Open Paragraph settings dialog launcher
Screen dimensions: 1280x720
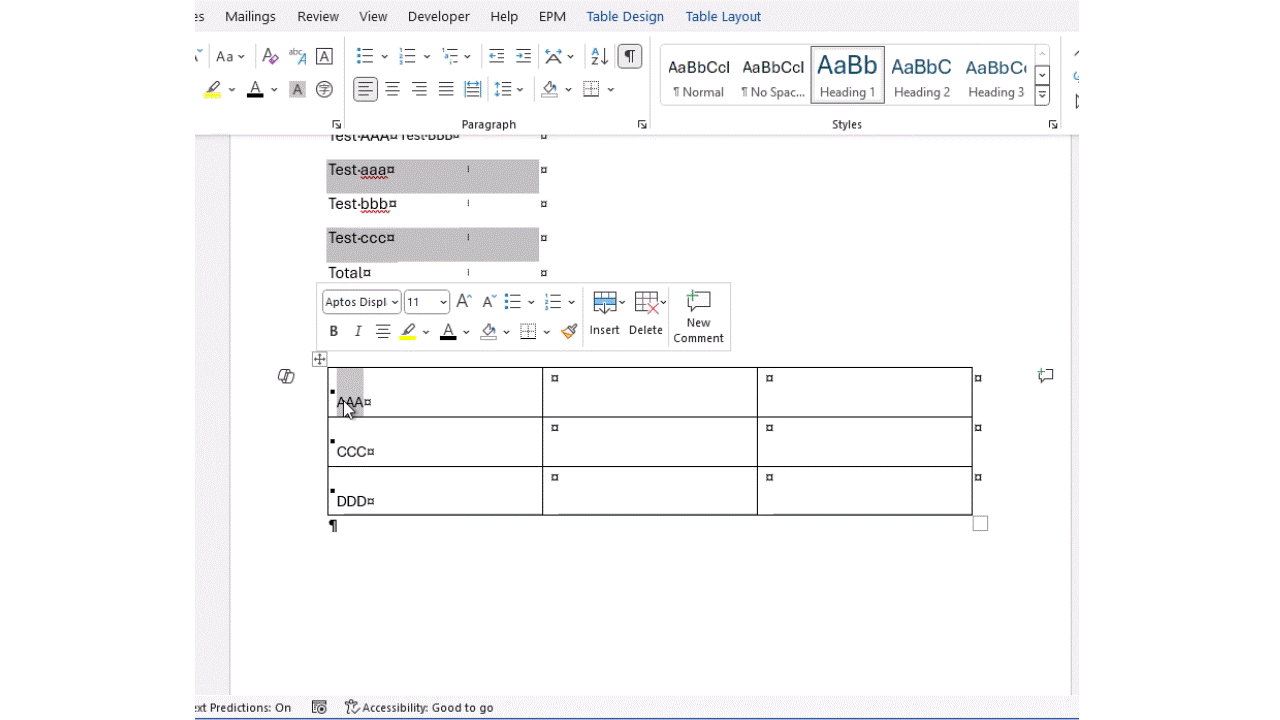pos(642,124)
